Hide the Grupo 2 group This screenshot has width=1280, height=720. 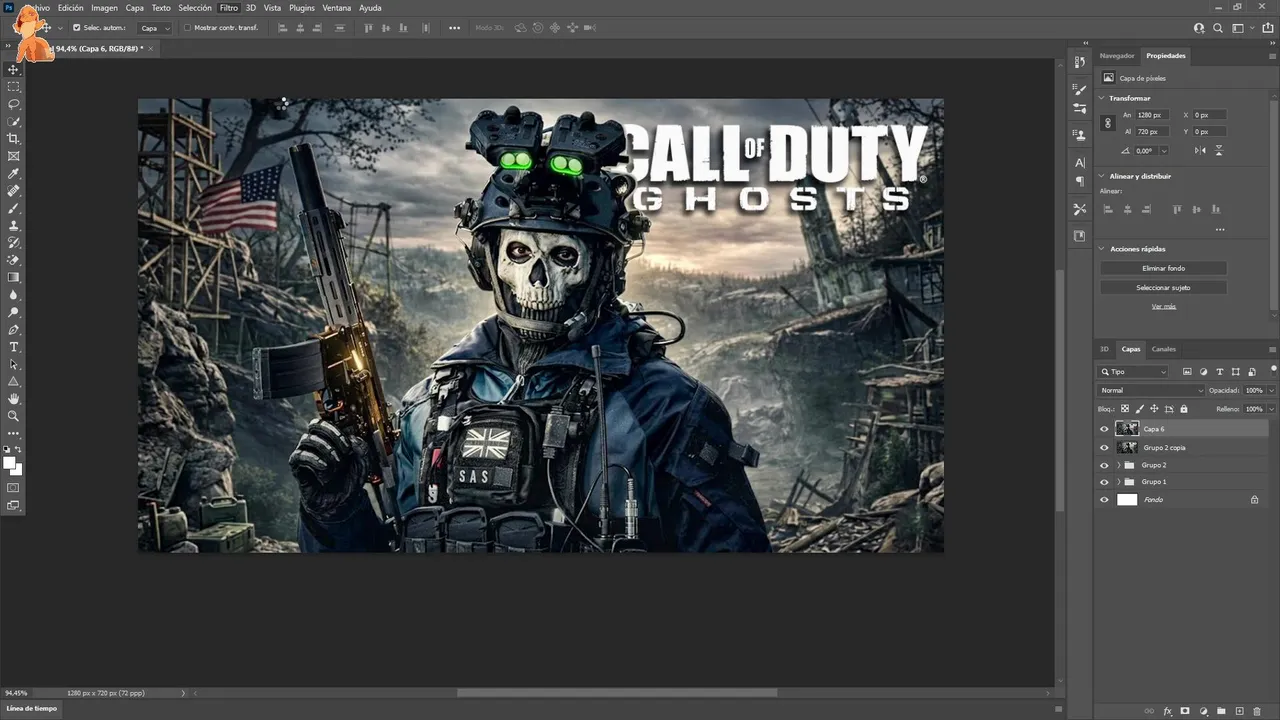tap(1104, 465)
